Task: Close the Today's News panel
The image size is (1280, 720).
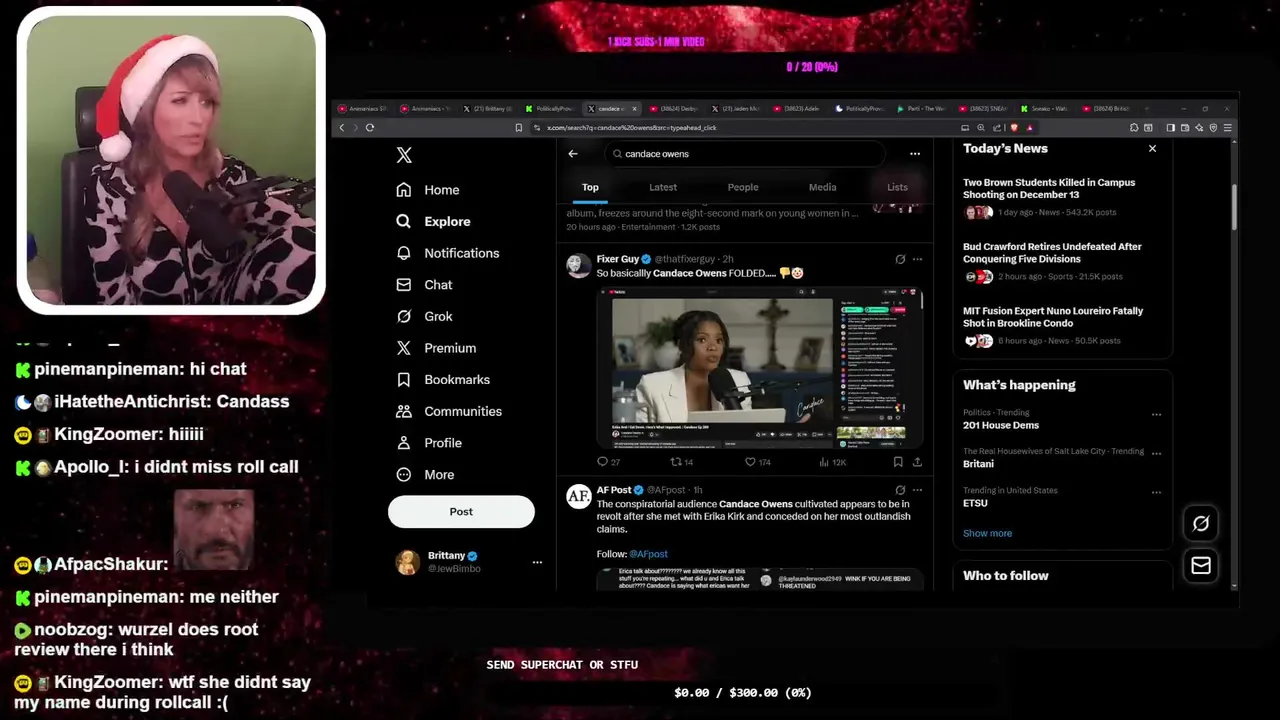Action: tap(1152, 148)
